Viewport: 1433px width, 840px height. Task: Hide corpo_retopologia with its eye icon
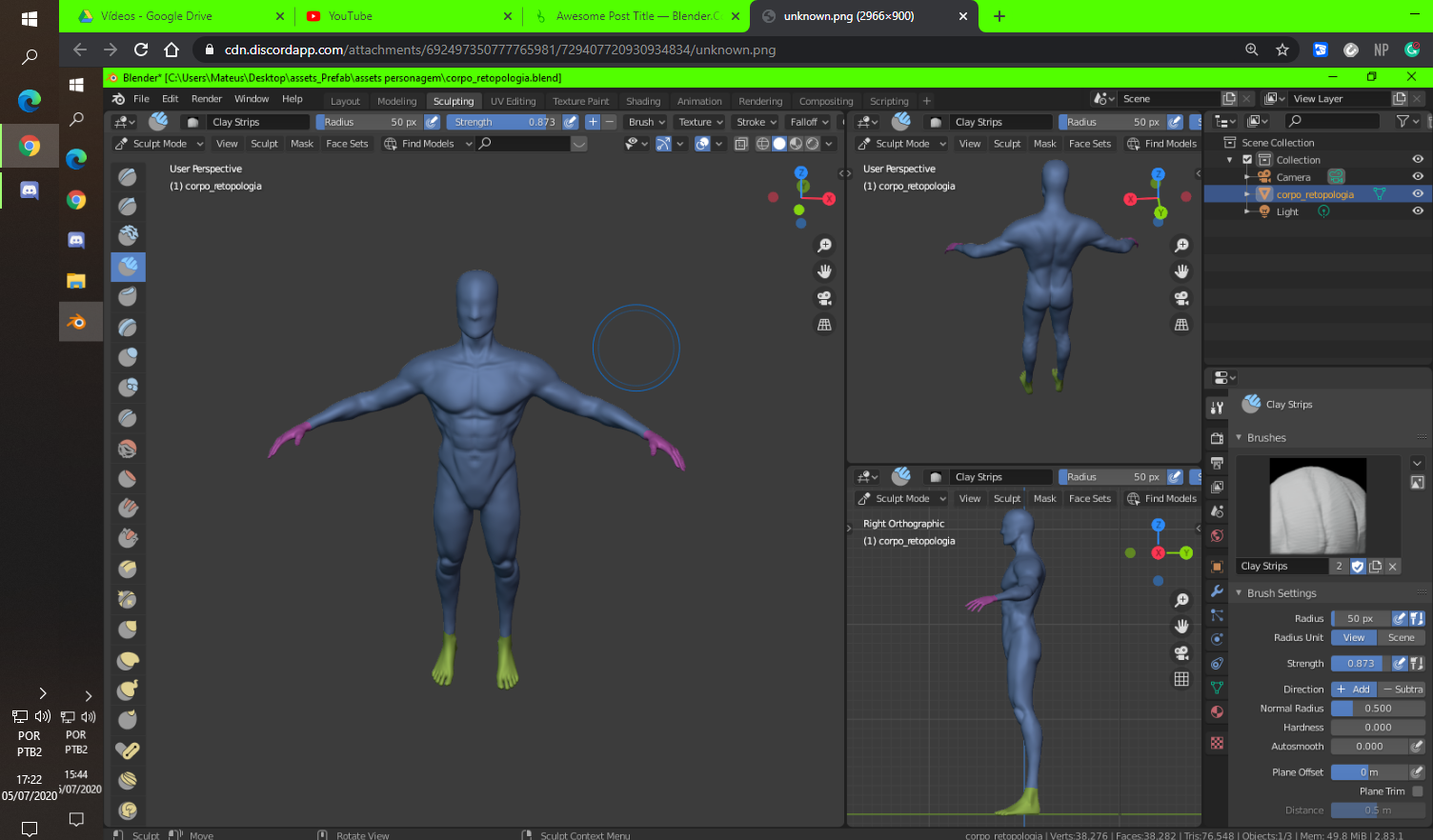(x=1418, y=193)
